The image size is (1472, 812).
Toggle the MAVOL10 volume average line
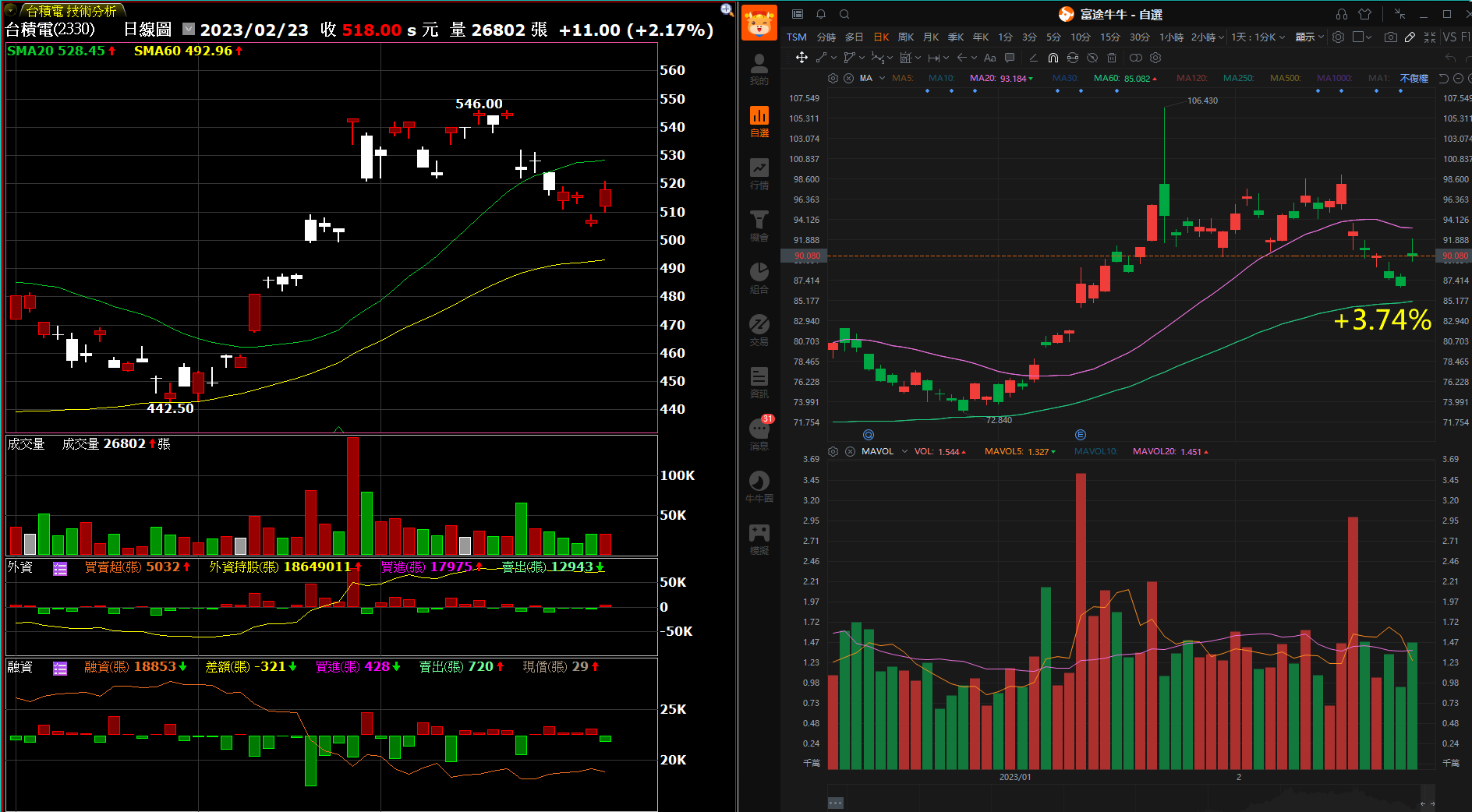[x=1095, y=451]
